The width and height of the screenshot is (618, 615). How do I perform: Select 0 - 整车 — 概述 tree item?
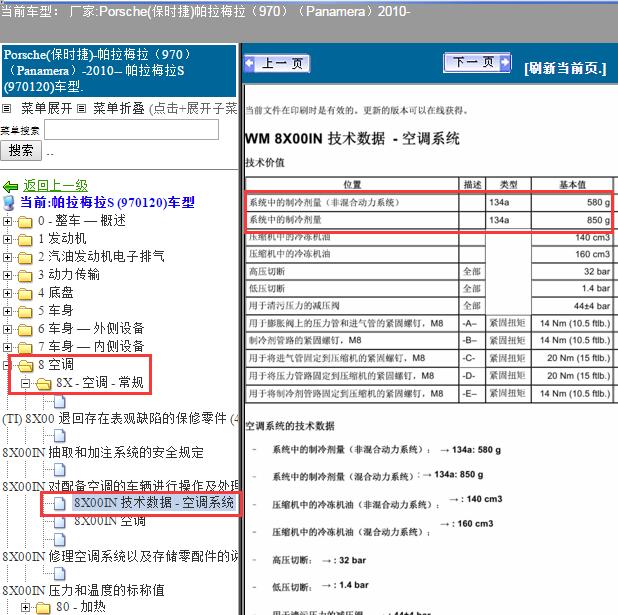82,220
